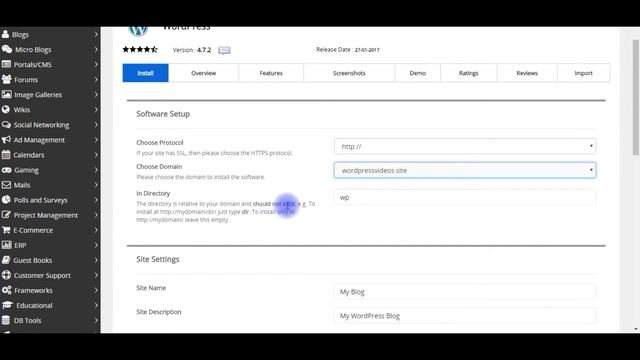The height and width of the screenshot is (360, 640).
Task: Open the Screenshots tab
Action: pyautogui.click(x=349, y=73)
